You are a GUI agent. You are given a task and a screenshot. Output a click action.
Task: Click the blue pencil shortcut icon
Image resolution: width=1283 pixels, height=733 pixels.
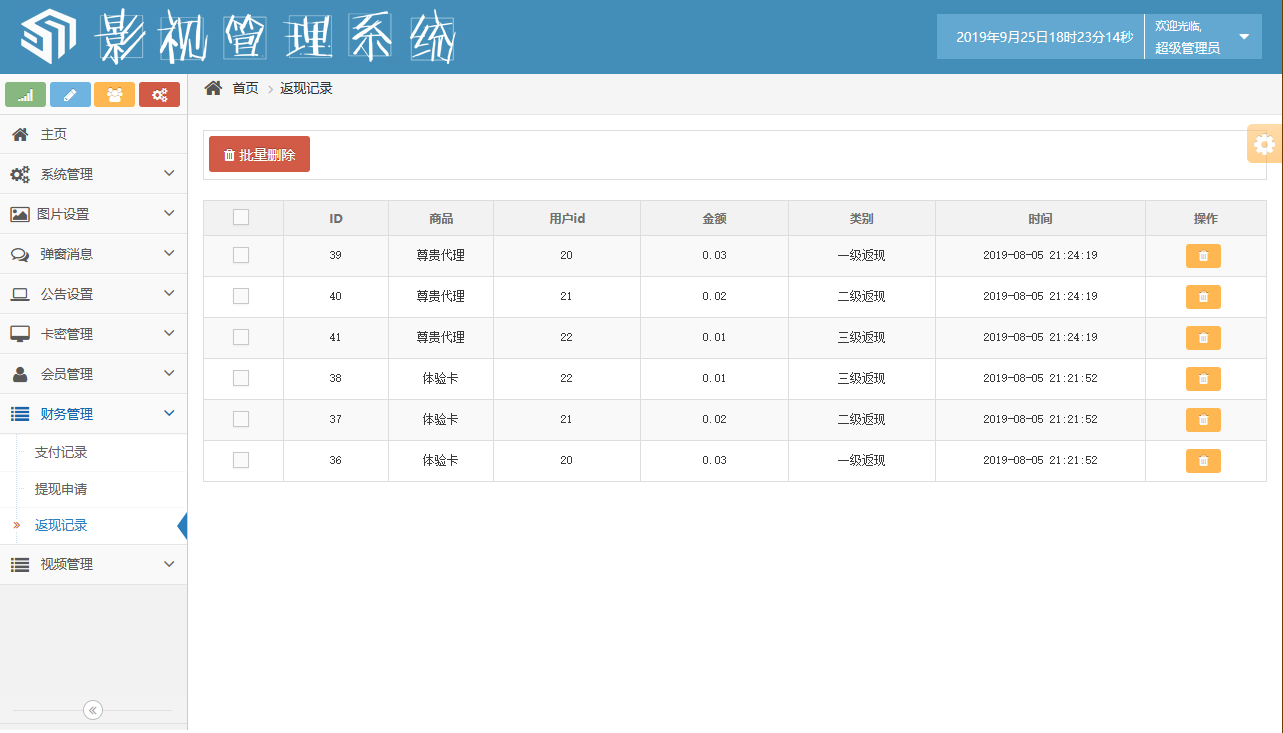70,95
